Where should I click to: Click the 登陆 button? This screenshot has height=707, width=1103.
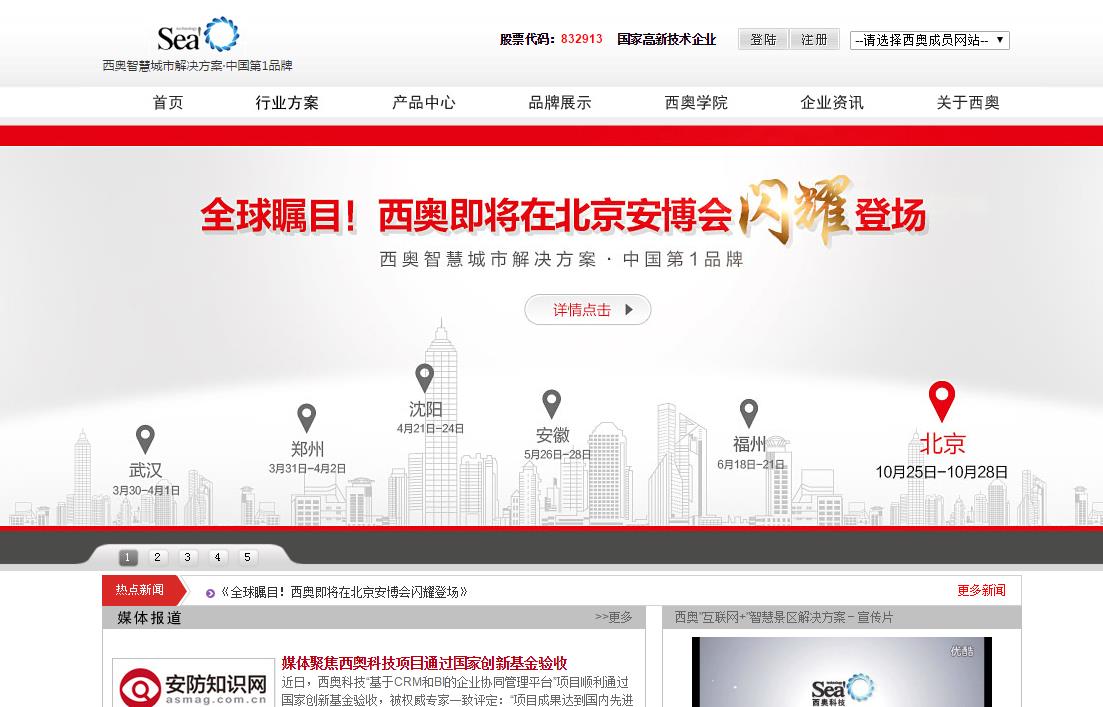(x=763, y=39)
